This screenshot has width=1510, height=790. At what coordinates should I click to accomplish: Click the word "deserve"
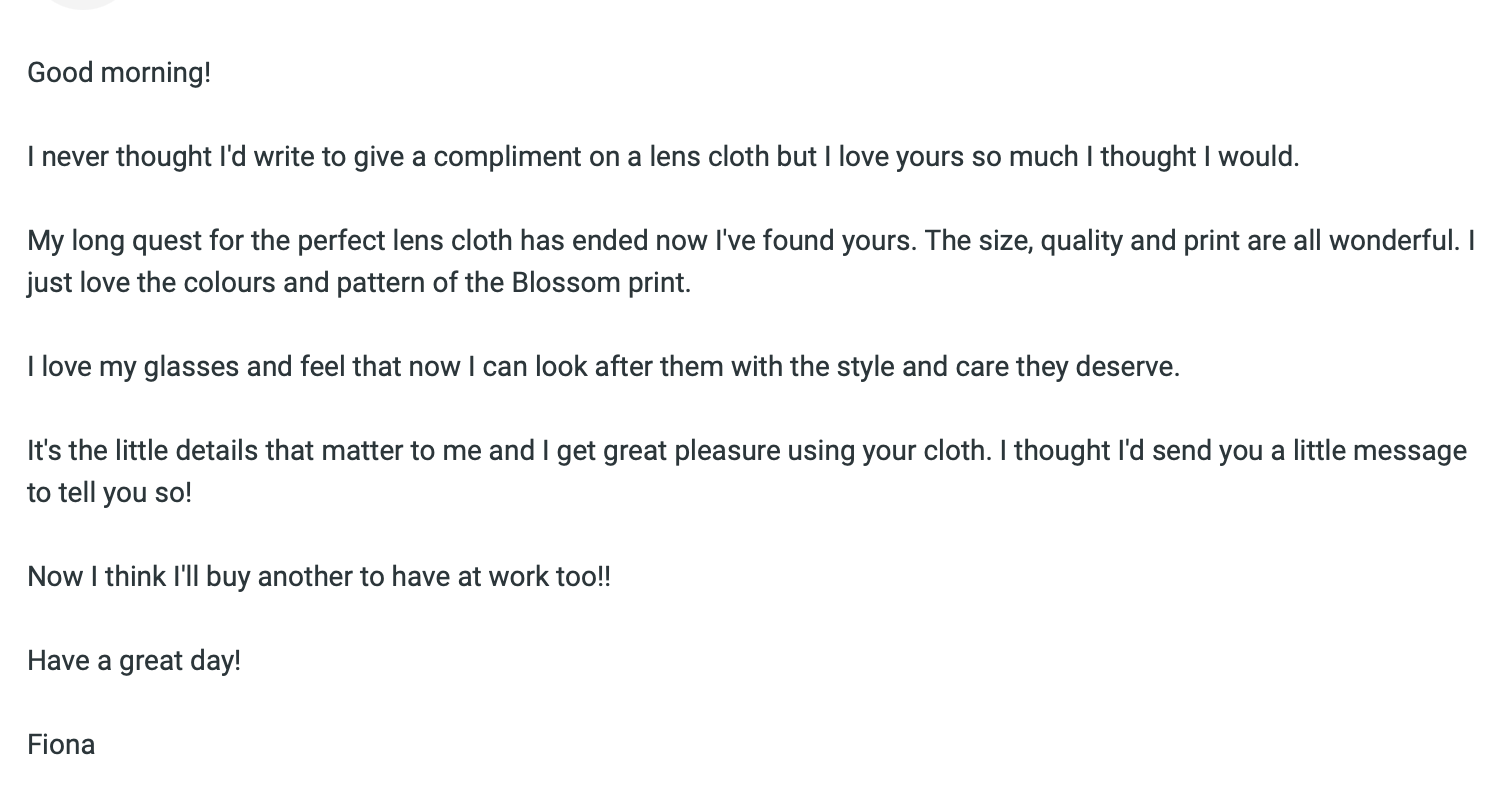1126,367
